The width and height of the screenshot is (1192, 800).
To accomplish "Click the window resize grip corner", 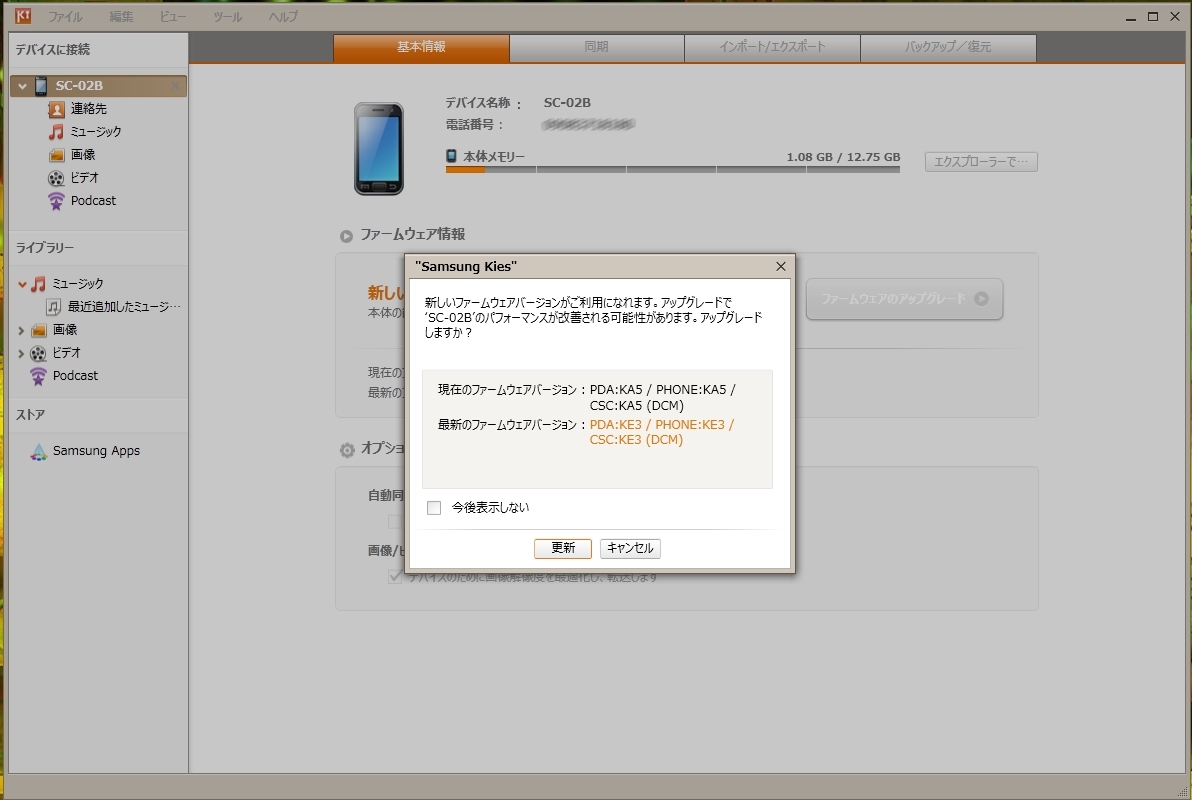I will (1182, 790).
